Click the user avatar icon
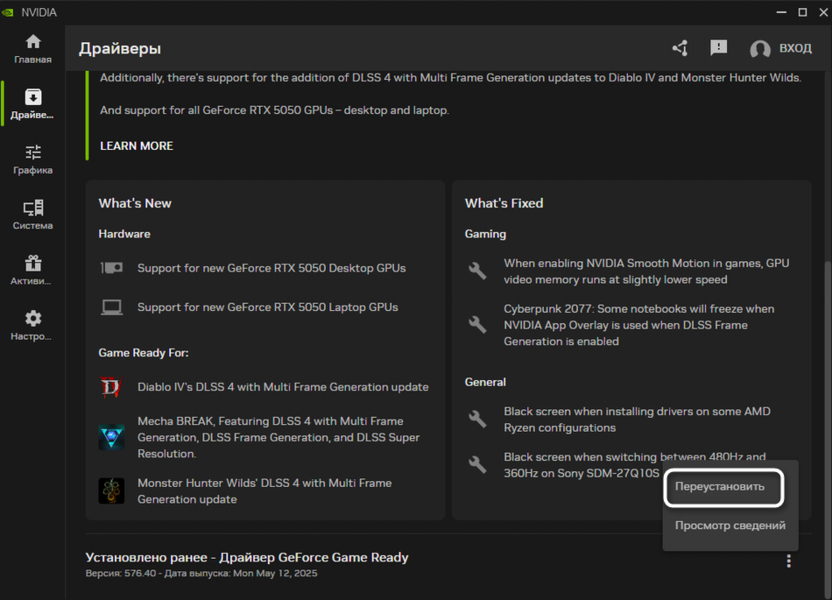This screenshot has height=600, width=832. click(x=760, y=49)
